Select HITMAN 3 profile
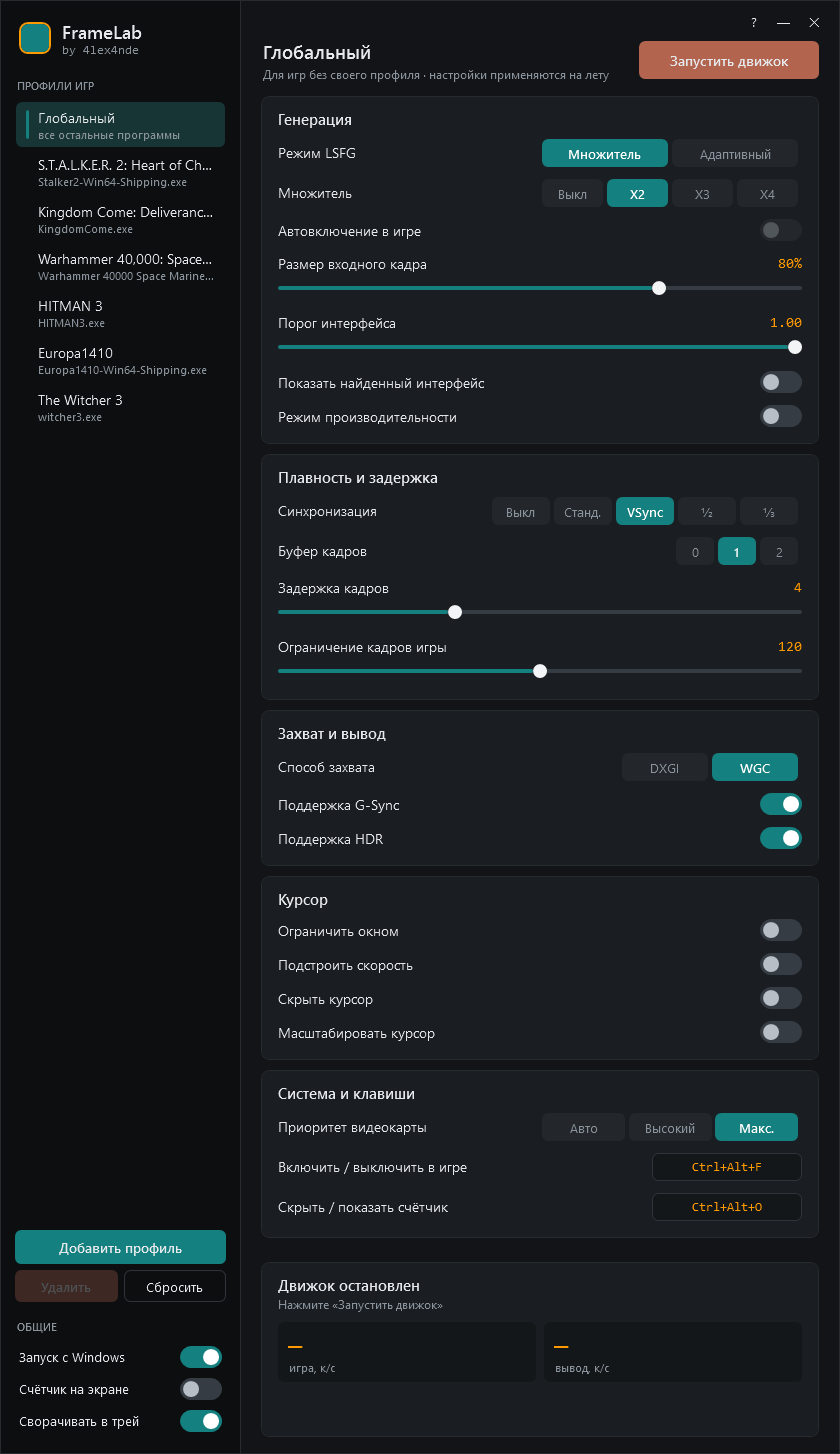This screenshot has width=840, height=1454. pyautogui.click(x=120, y=313)
